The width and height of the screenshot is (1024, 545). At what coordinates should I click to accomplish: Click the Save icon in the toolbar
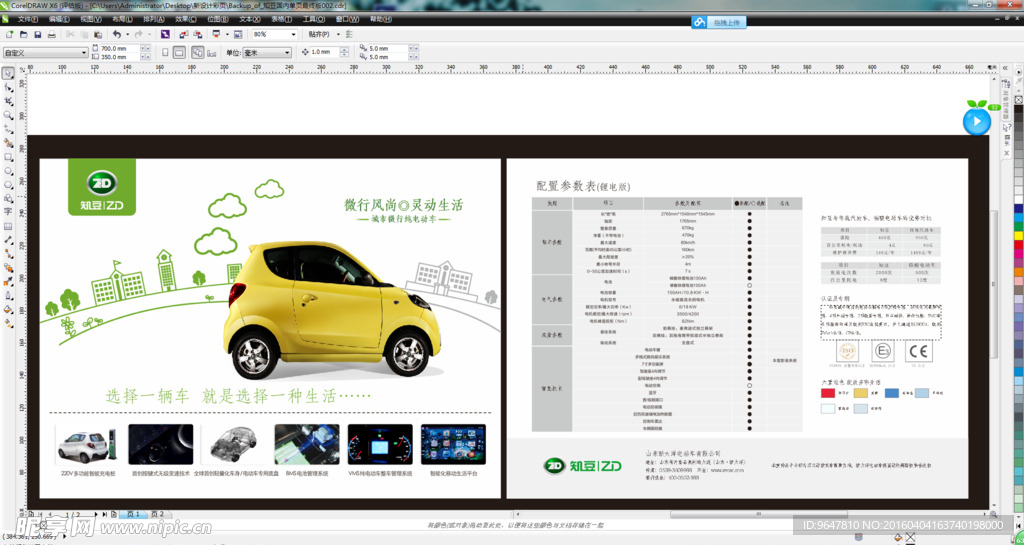(x=38, y=34)
